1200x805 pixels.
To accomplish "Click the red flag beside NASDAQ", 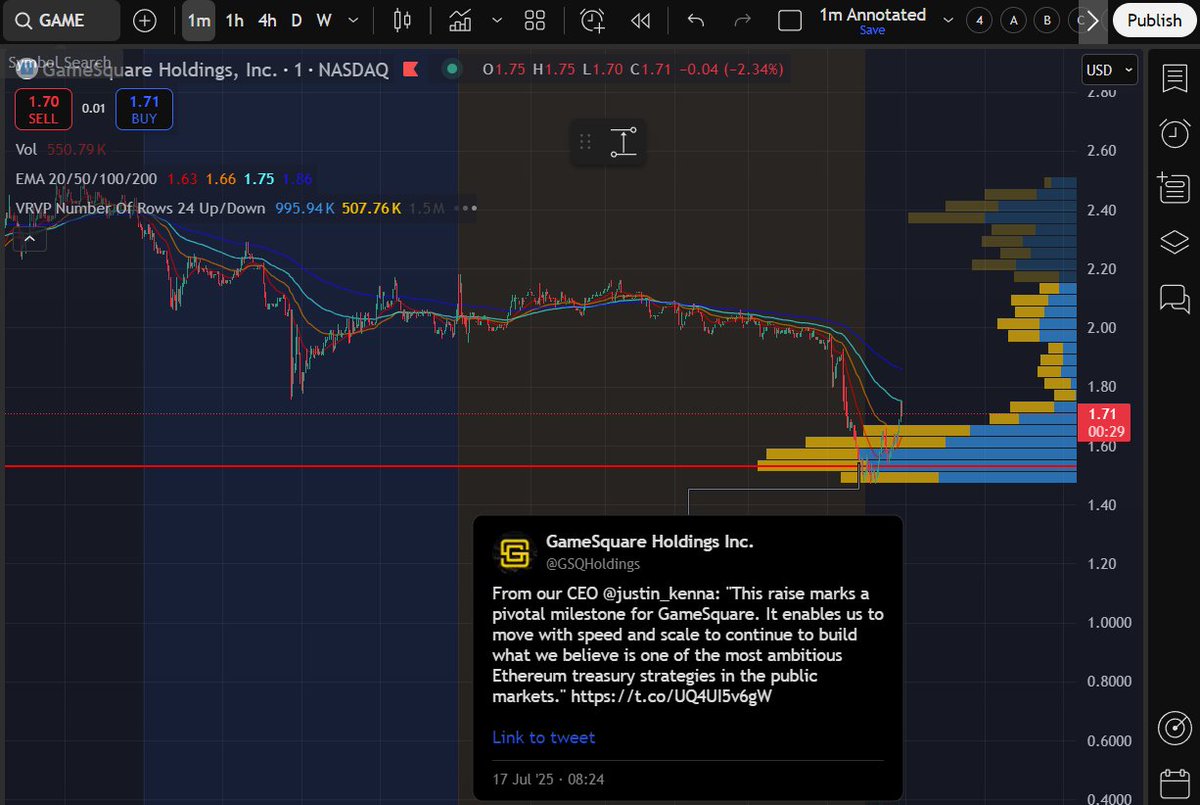I will click(x=410, y=69).
